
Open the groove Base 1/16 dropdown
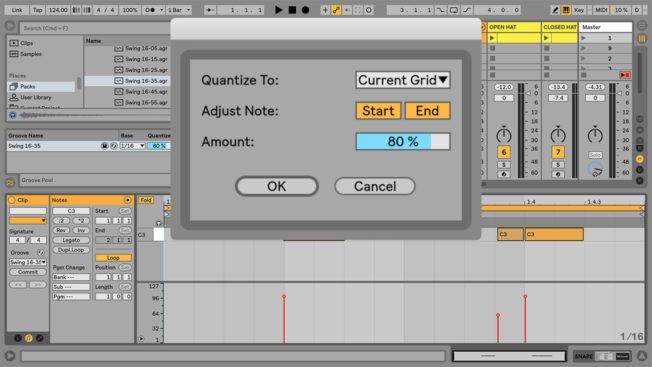pos(132,146)
